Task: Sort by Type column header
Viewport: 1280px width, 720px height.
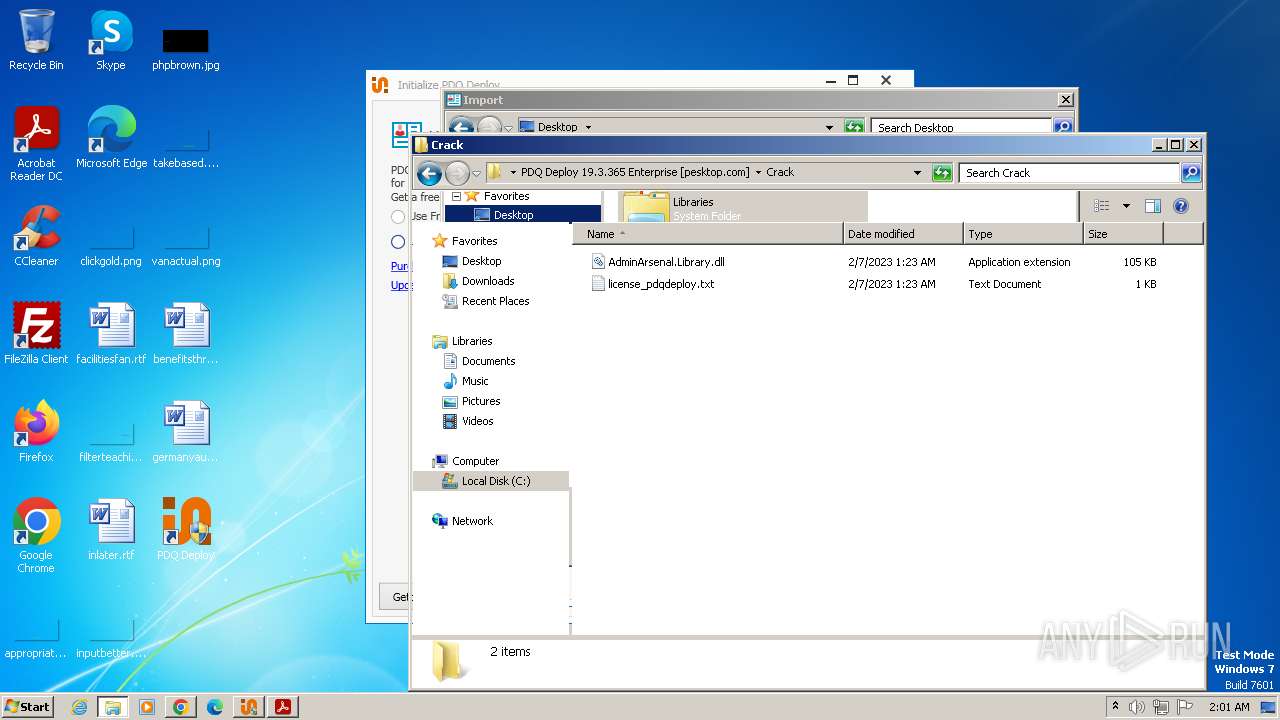Action: point(1024,234)
